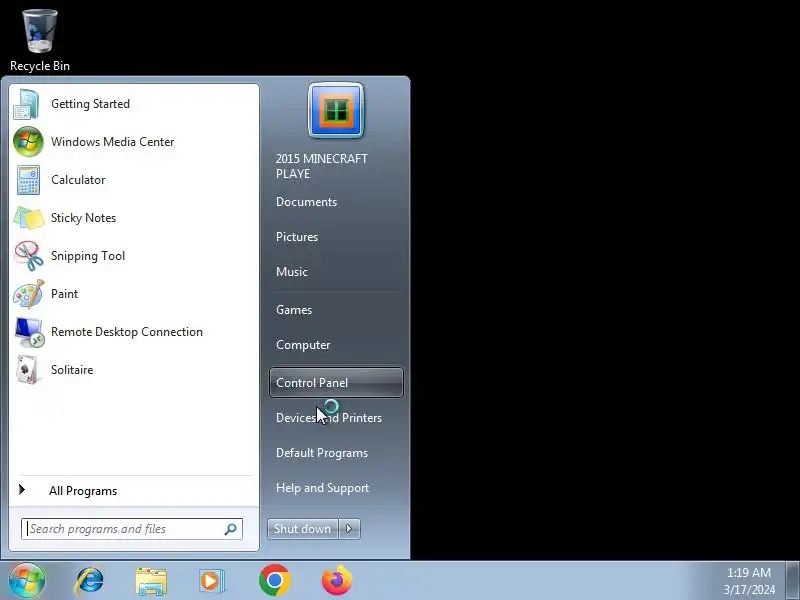Open the Recycle Bin desktop icon

click(39, 41)
